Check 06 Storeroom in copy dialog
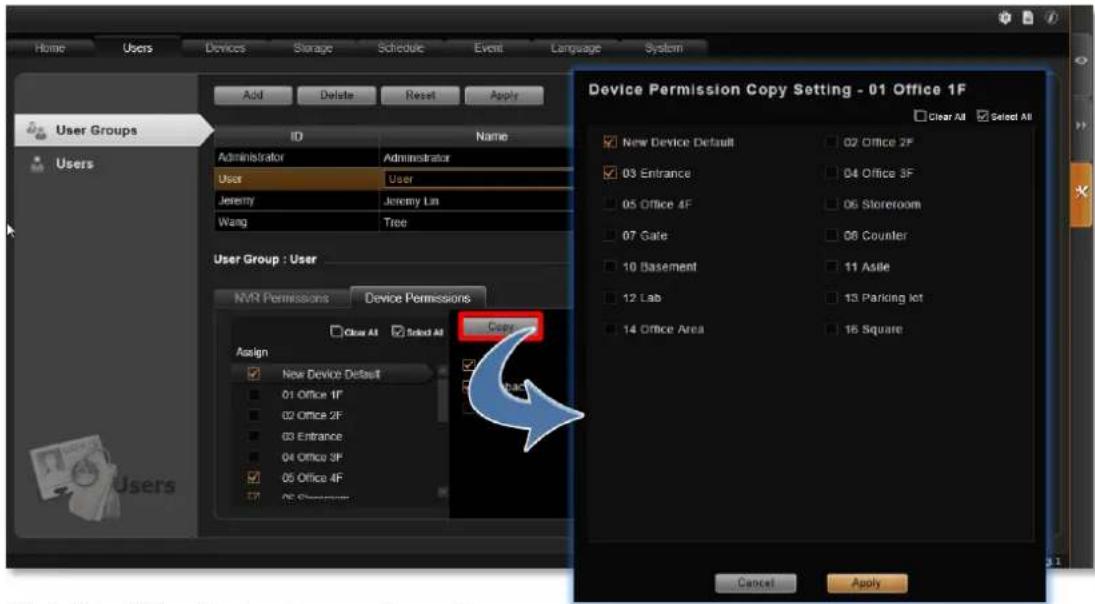 coord(831,204)
